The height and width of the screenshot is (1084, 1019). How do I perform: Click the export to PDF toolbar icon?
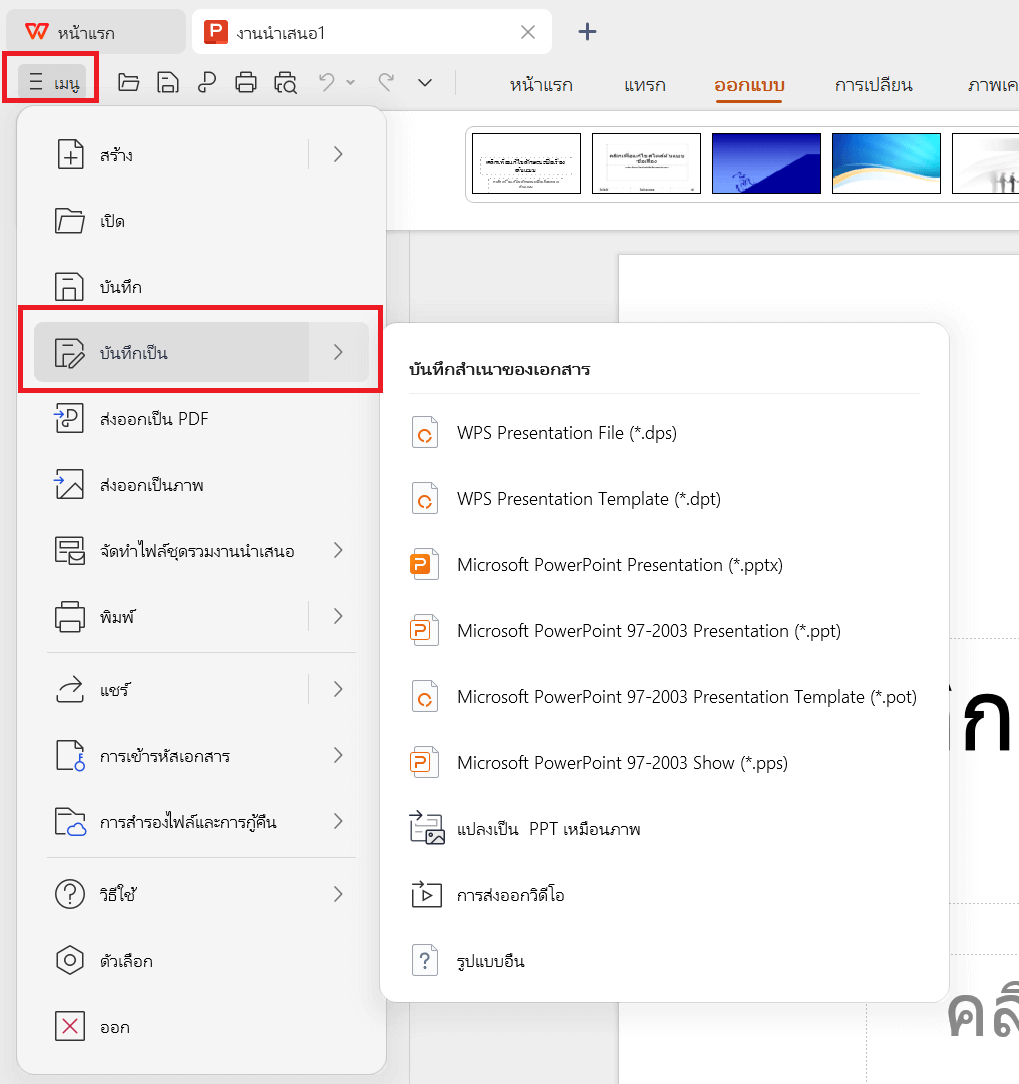[207, 83]
